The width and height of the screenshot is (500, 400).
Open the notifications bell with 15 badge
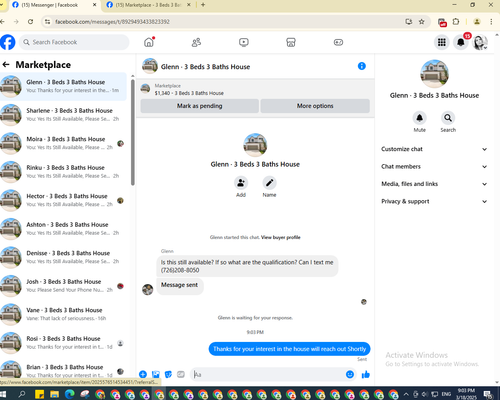point(461,42)
